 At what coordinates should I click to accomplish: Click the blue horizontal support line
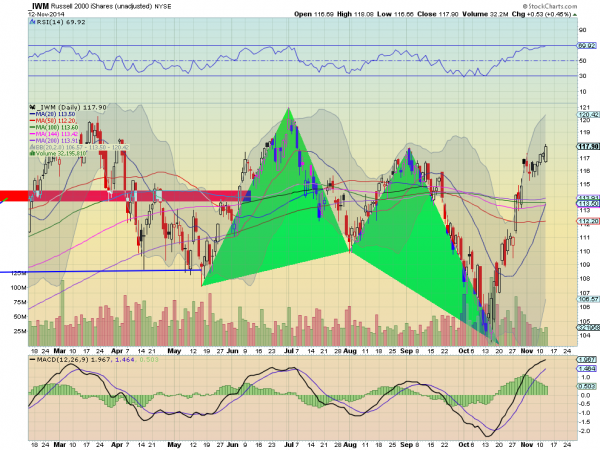(x=101, y=271)
